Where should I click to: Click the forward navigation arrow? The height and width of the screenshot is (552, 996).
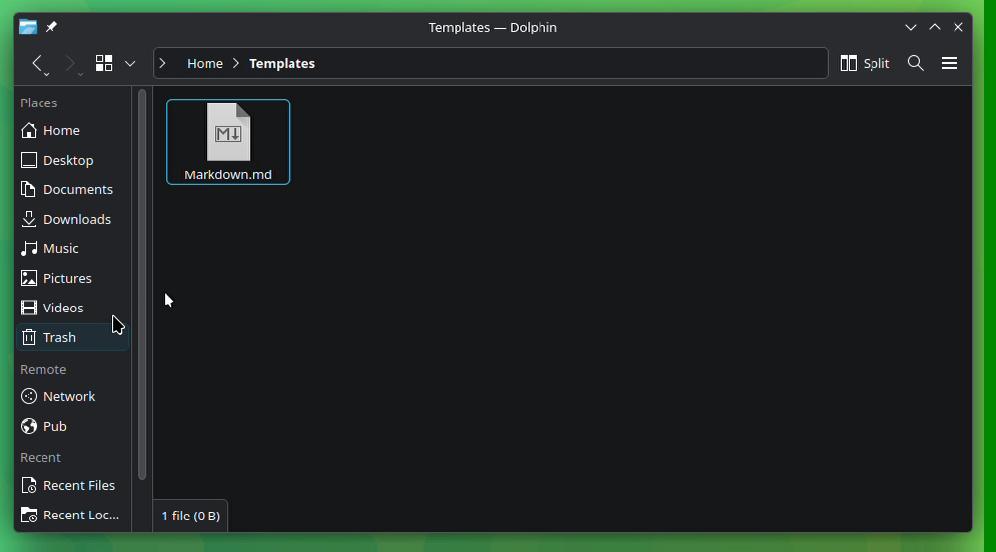coord(71,64)
